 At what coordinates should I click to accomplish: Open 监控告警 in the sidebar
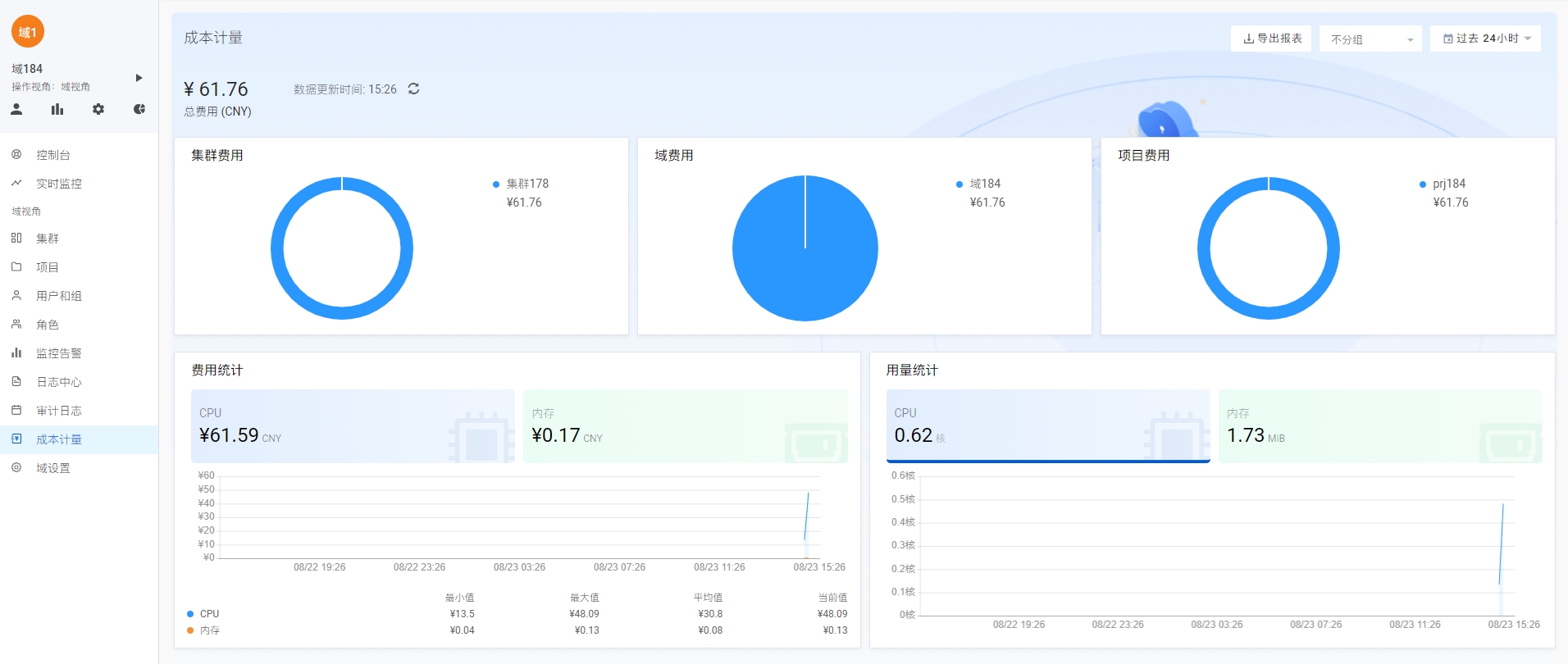pyautogui.click(x=58, y=353)
